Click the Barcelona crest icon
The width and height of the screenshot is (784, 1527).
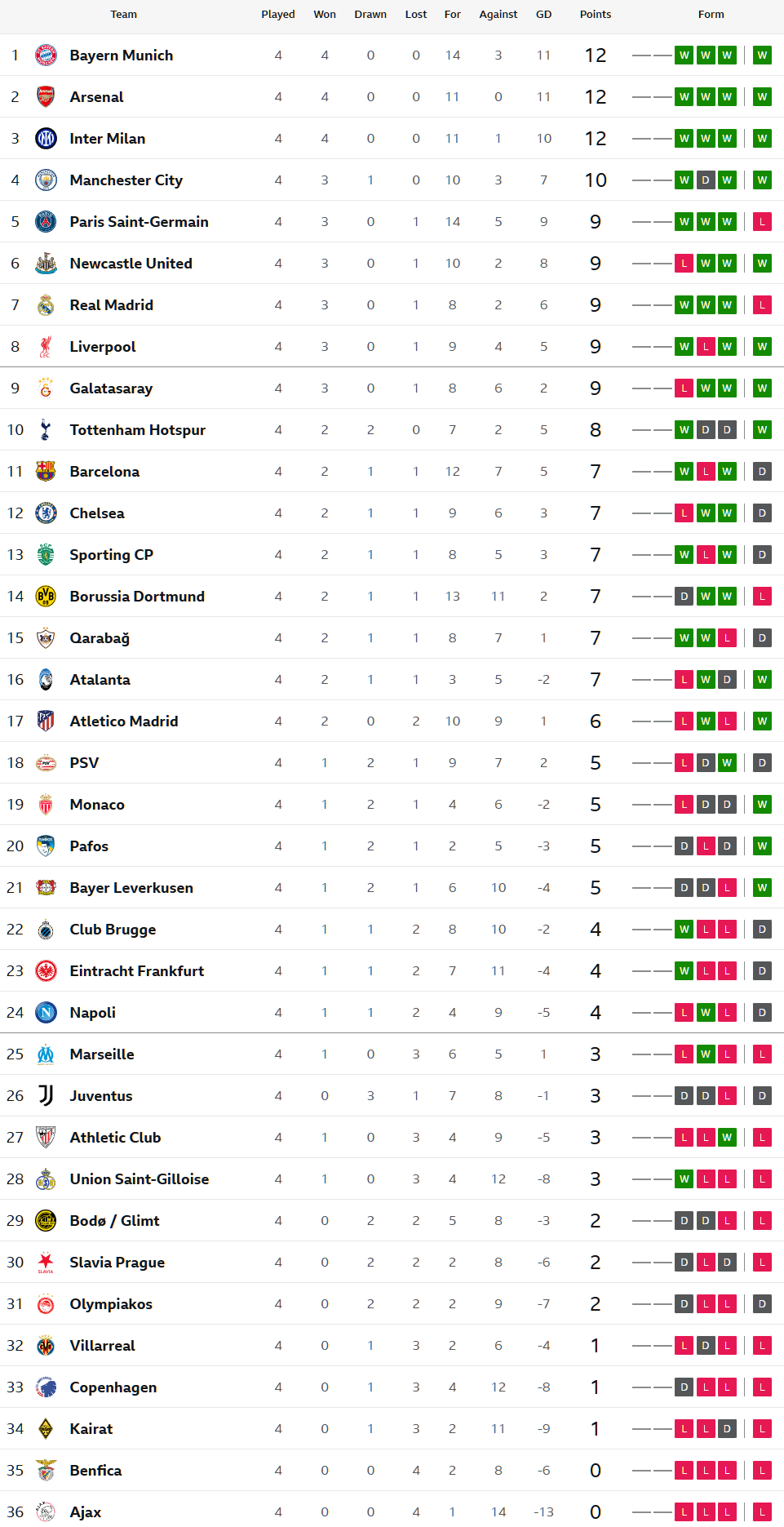pos(46,472)
